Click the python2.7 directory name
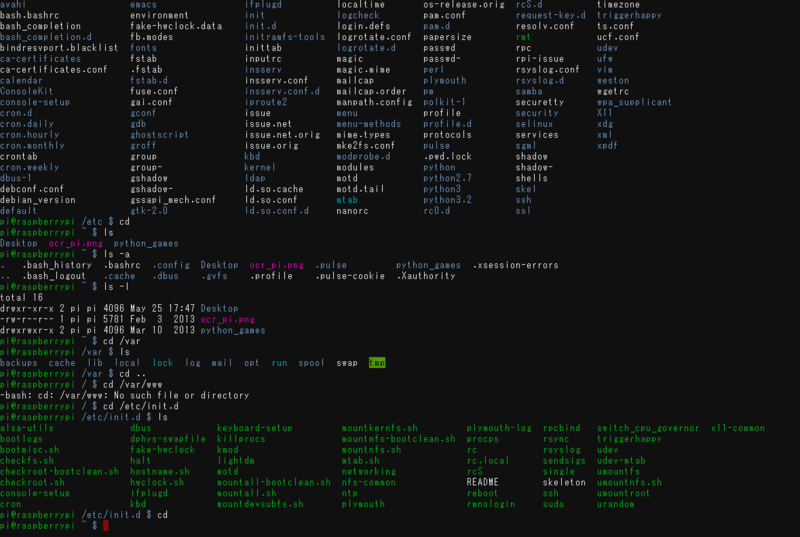800x537 pixels. [447, 178]
